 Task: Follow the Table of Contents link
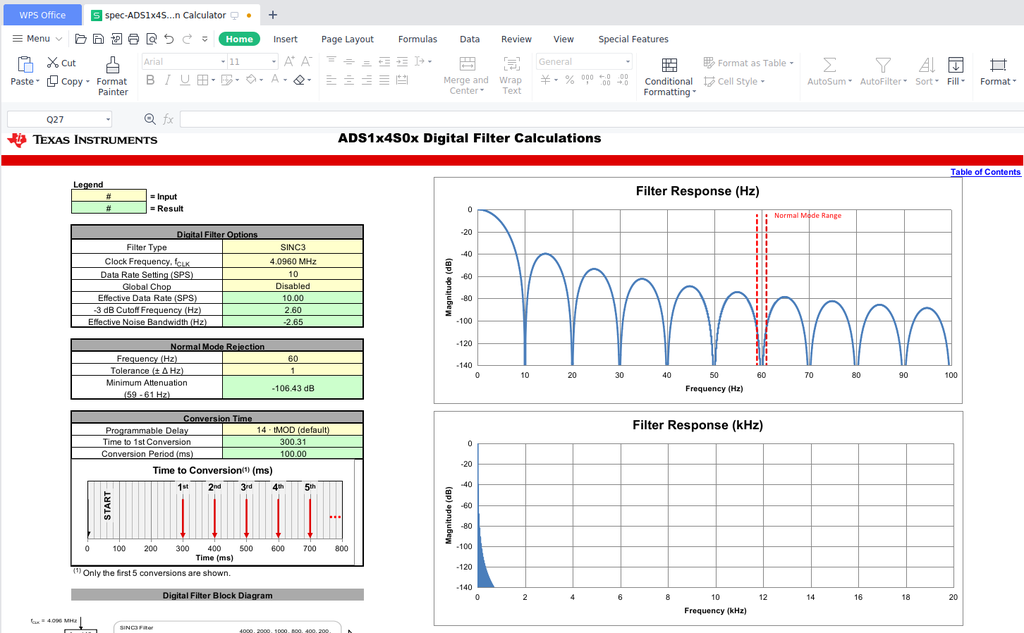click(x=985, y=172)
